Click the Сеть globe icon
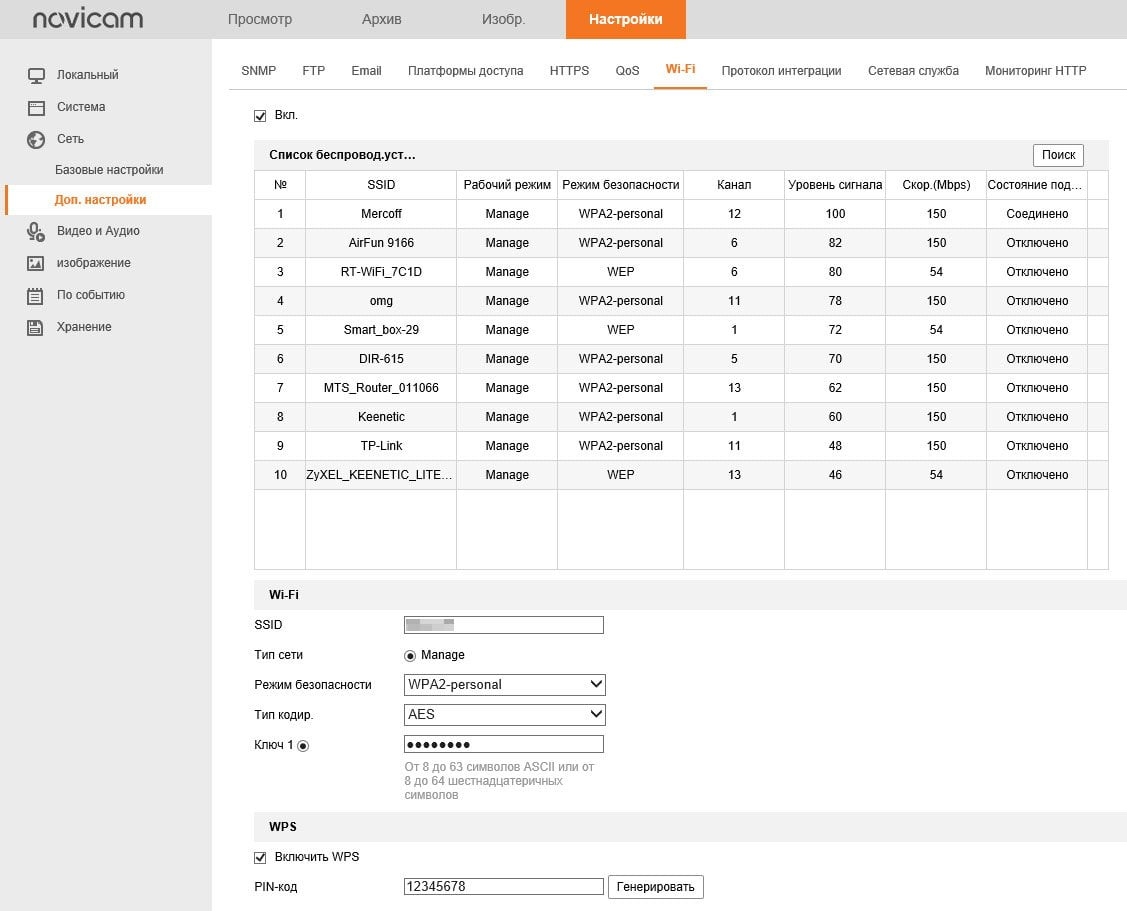 tap(36, 139)
